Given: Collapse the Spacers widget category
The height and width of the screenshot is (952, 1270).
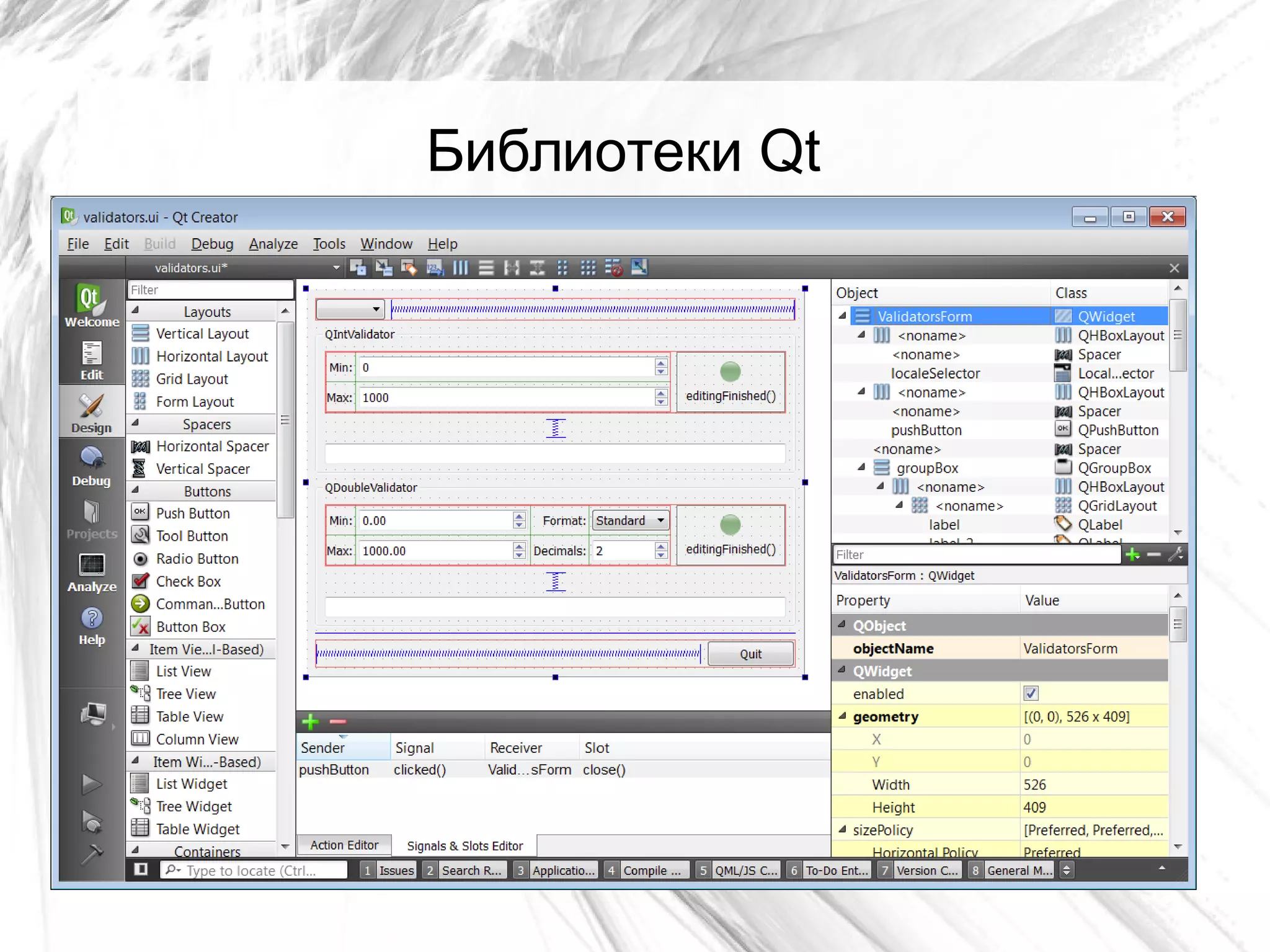Looking at the screenshot, I should (x=136, y=423).
